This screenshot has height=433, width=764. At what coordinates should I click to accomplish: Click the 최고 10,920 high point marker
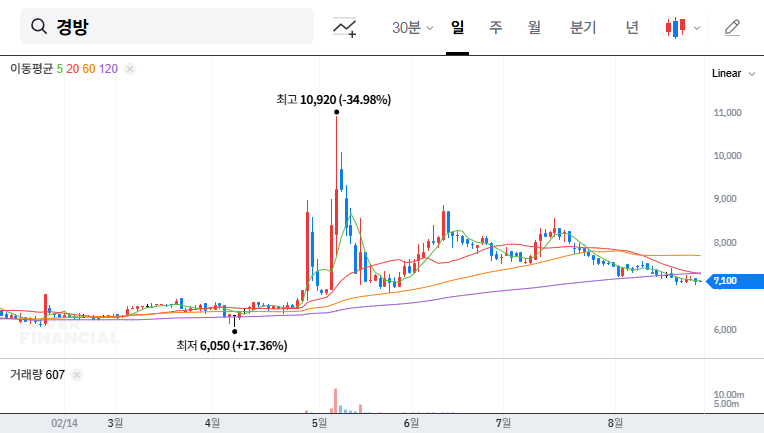tap(336, 112)
